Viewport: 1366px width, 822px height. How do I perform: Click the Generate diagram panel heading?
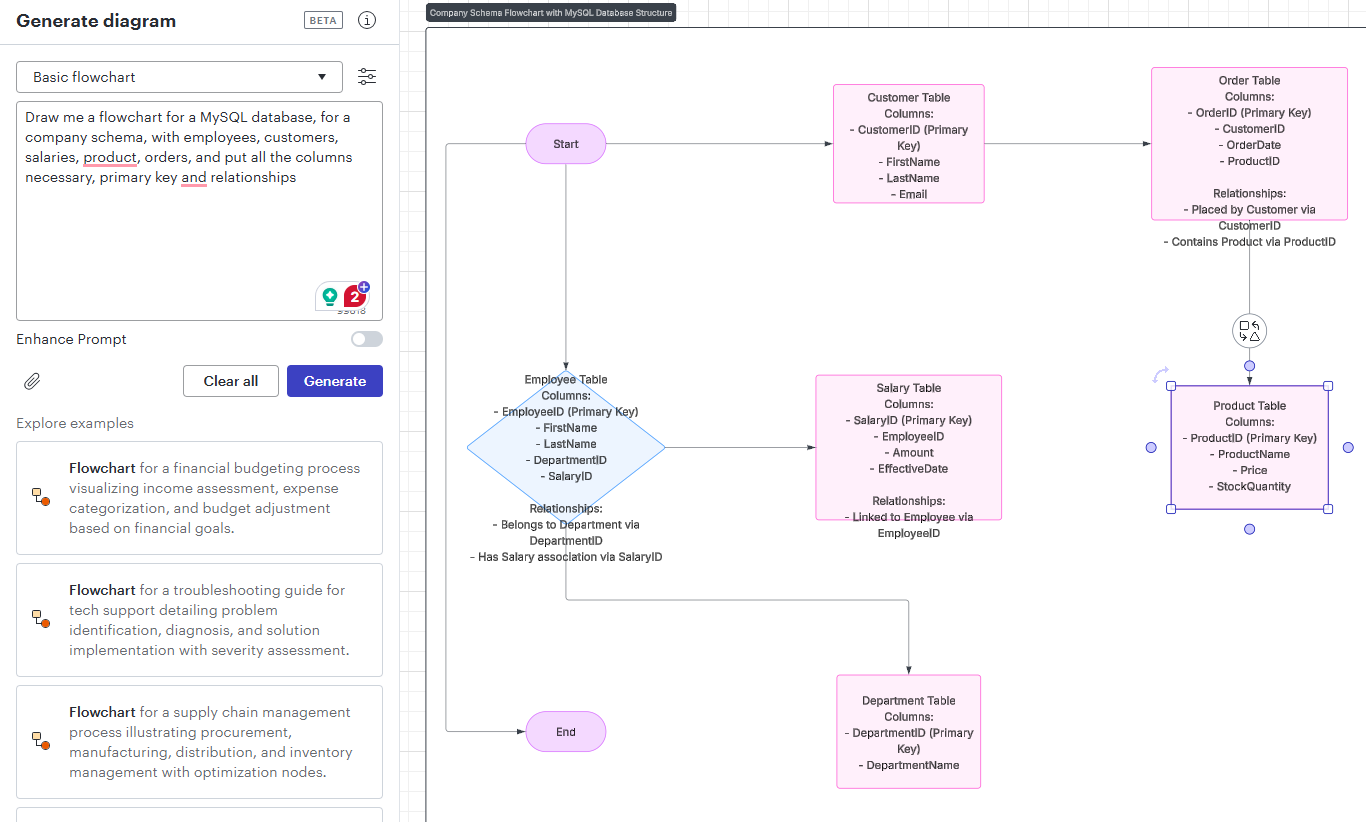click(96, 21)
